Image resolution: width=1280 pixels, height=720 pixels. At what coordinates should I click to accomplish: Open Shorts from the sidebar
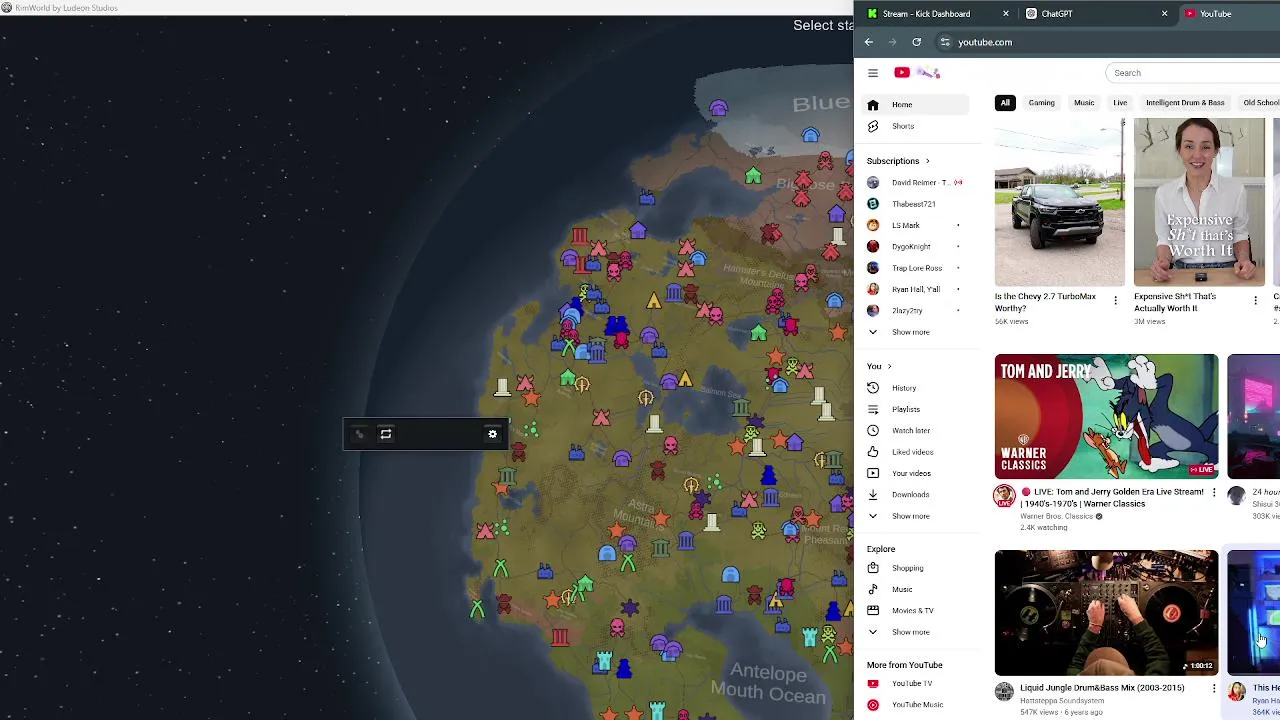[916, 126]
